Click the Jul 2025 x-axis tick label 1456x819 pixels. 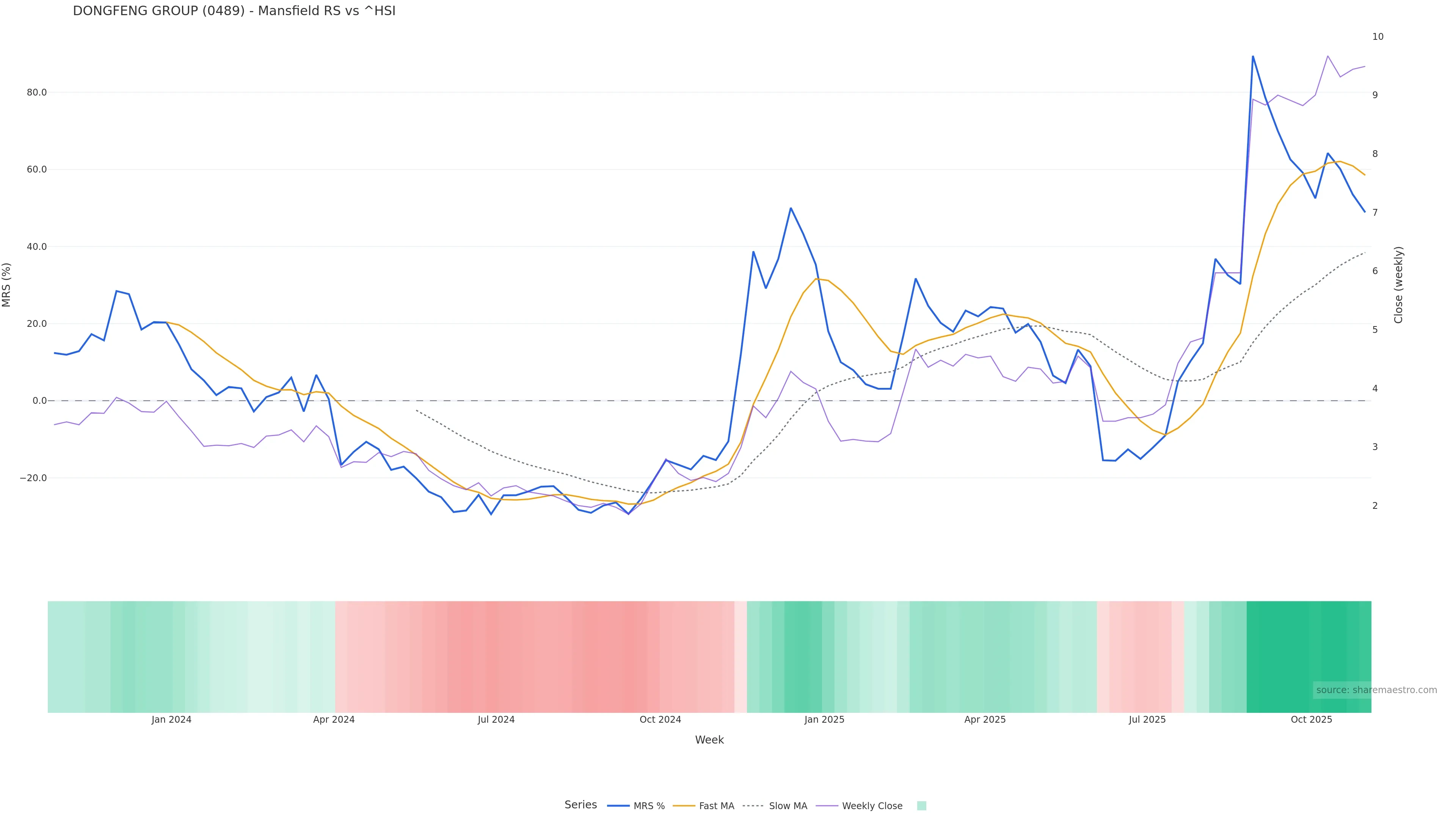click(1147, 720)
